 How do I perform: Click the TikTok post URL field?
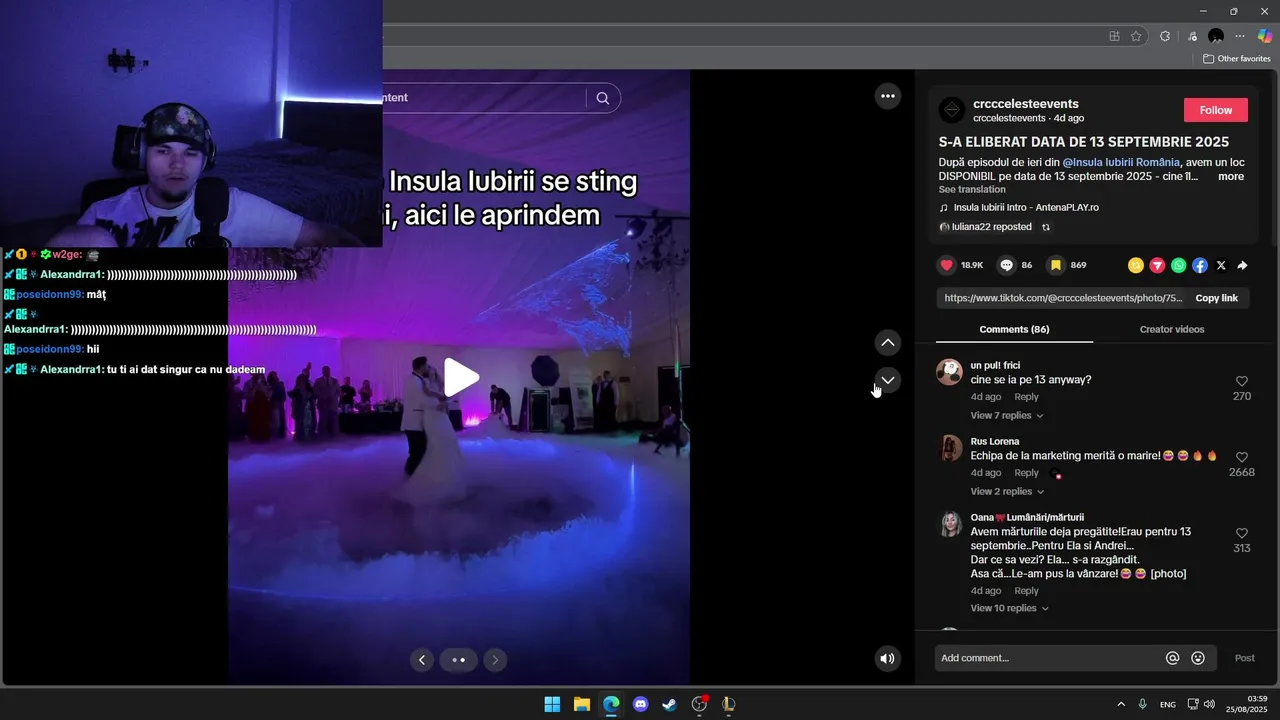coord(1062,298)
